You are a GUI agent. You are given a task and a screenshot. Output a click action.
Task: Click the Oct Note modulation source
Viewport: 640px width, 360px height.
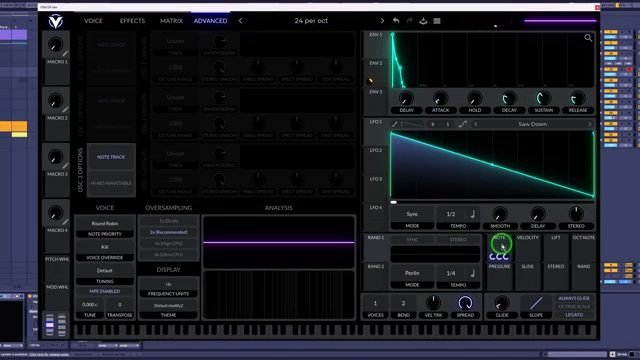[583, 248]
